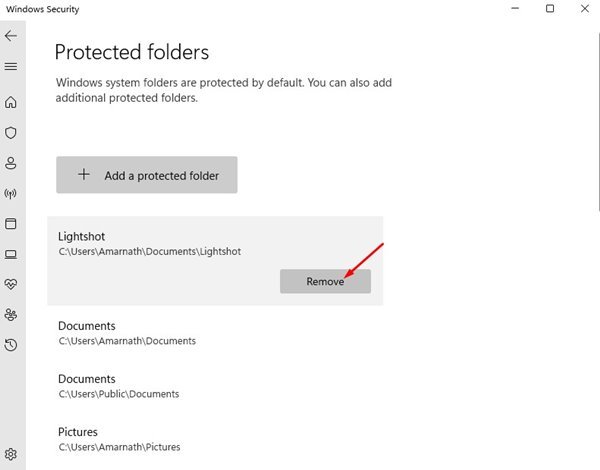
Task: Open the hamburger navigation menu
Action: (x=11, y=67)
